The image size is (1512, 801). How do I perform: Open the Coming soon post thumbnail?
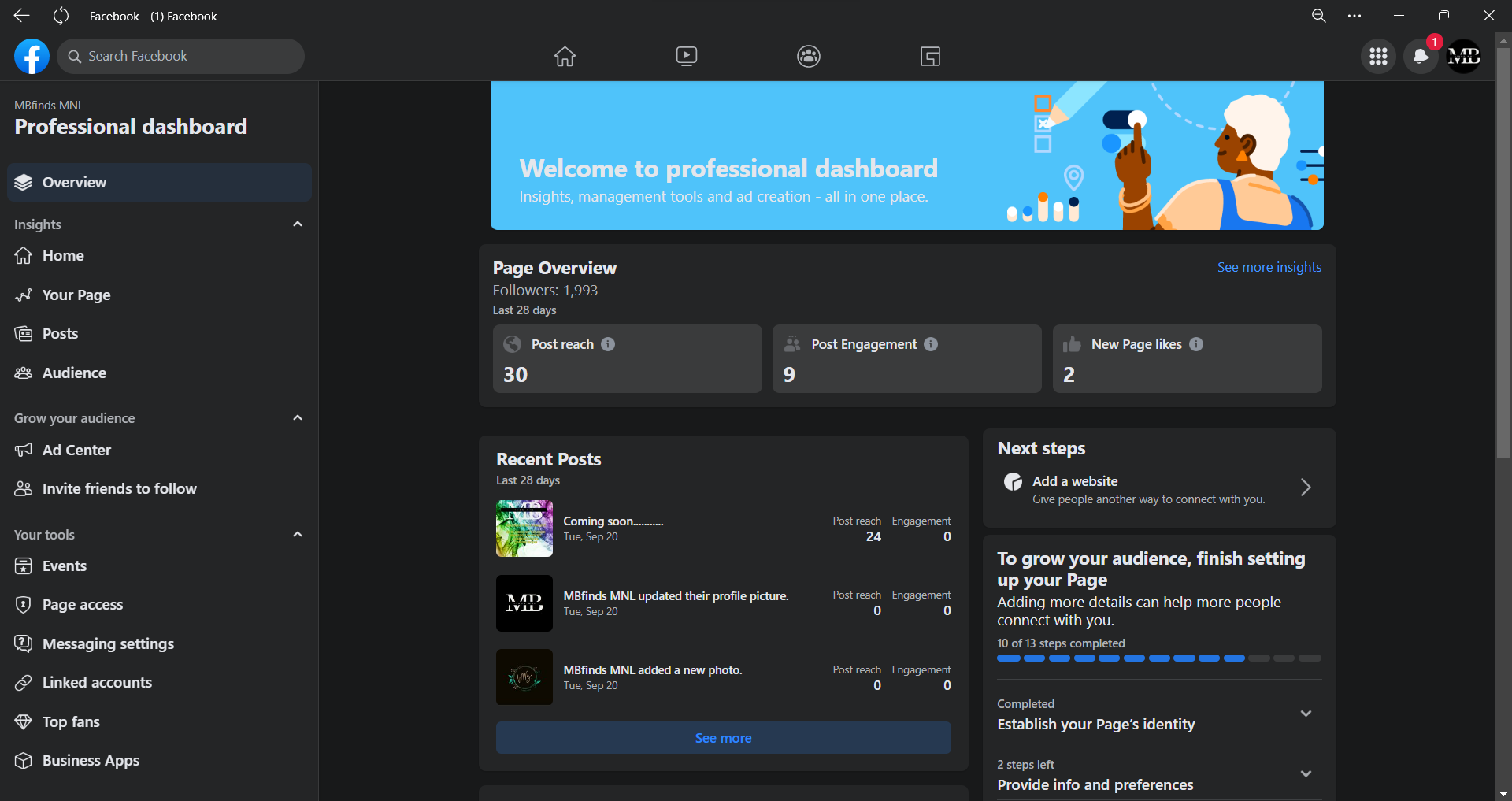click(524, 528)
